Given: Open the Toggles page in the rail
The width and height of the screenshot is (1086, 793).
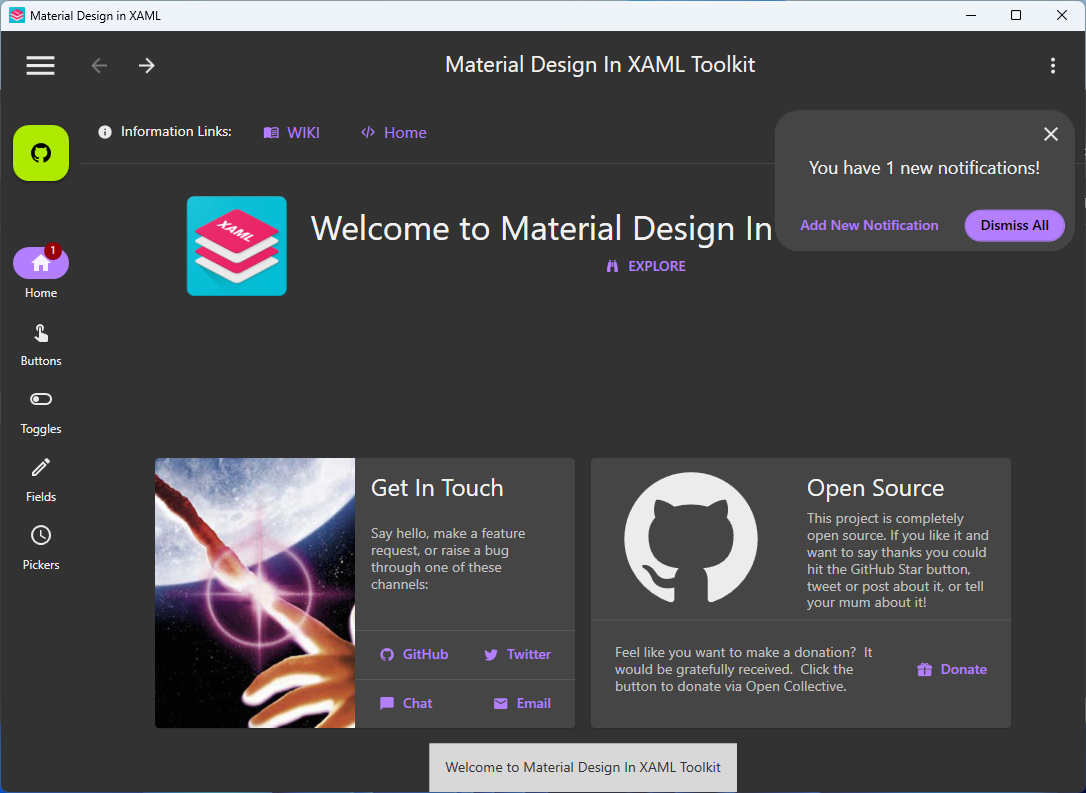Looking at the screenshot, I should [x=41, y=413].
